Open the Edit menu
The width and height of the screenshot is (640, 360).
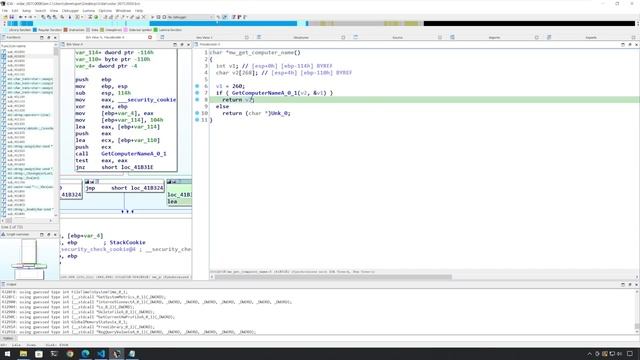point(15,11)
